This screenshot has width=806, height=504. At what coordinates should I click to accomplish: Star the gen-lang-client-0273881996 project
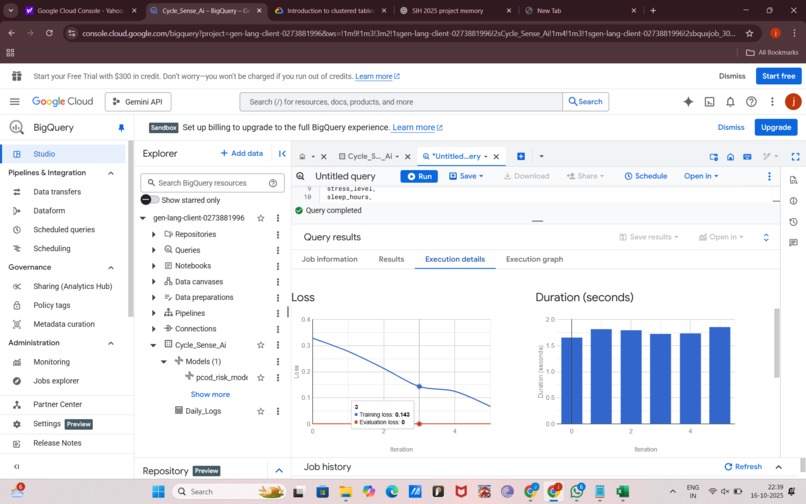point(261,218)
